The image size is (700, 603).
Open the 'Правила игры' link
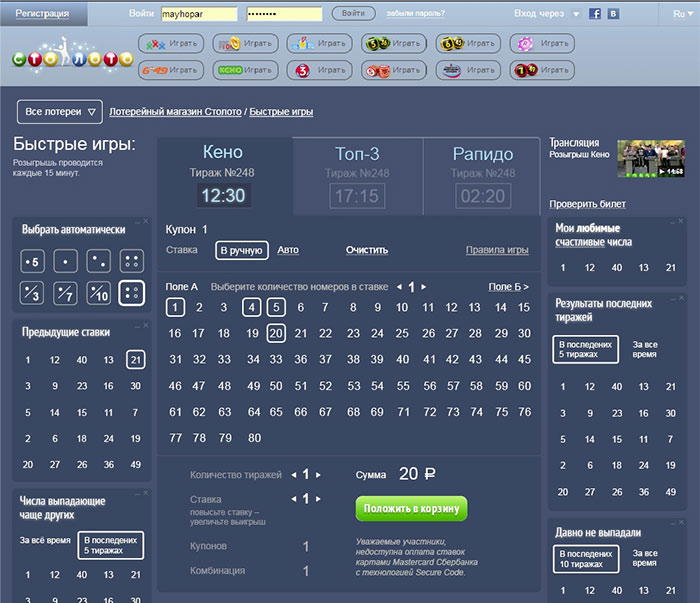pyautogui.click(x=497, y=250)
